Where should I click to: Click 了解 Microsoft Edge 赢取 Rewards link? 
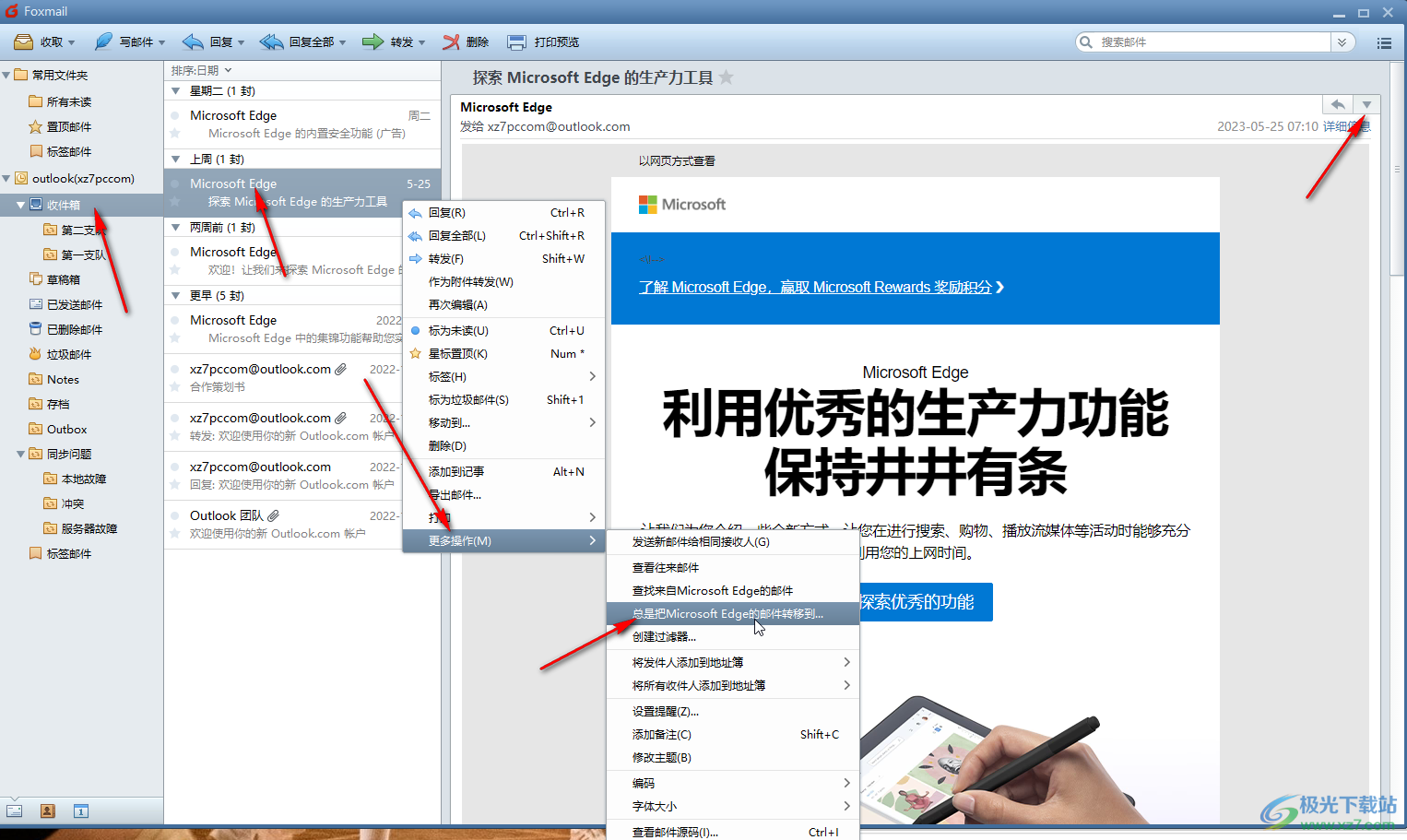click(x=822, y=287)
